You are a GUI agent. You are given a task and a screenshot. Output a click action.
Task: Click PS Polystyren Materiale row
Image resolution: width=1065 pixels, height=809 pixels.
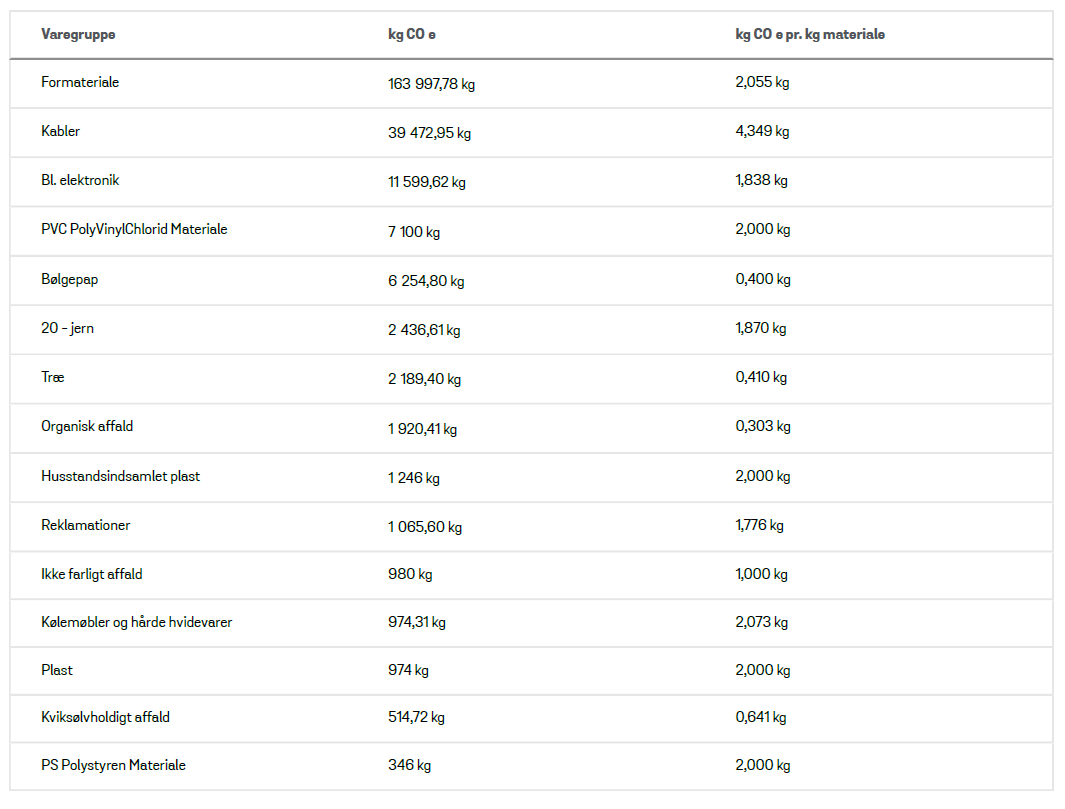531,766
